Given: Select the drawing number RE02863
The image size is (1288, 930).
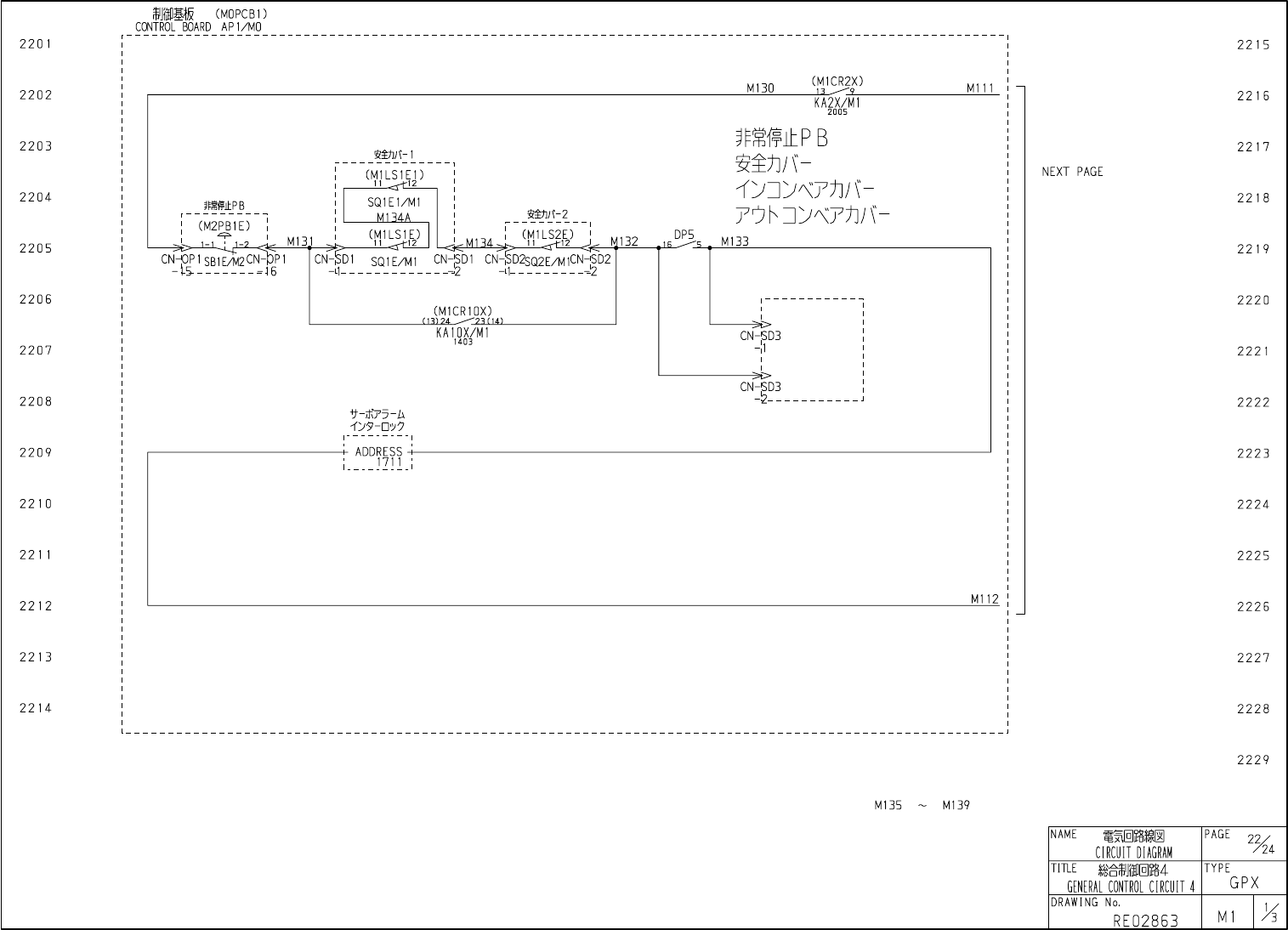Looking at the screenshot, I should pos(1145,920).
